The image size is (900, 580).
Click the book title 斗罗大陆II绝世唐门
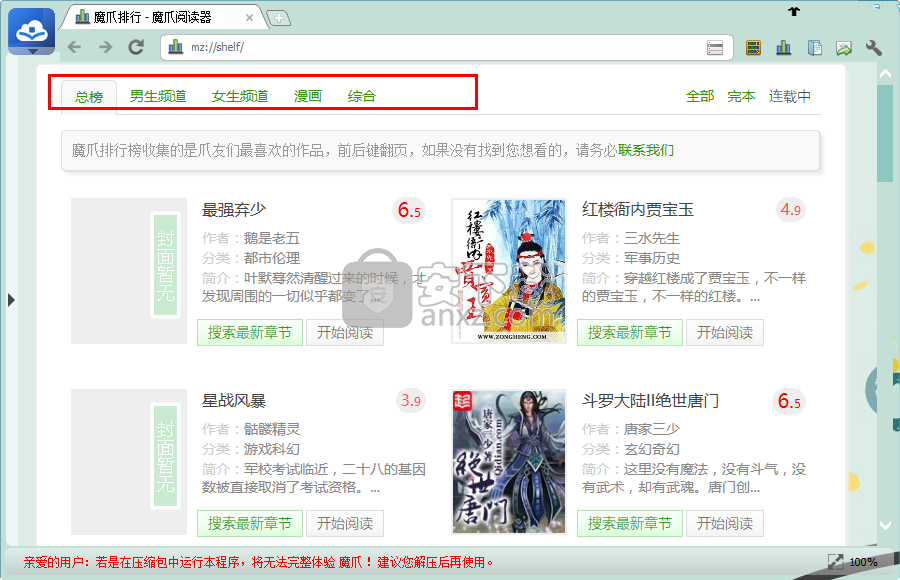650,400
